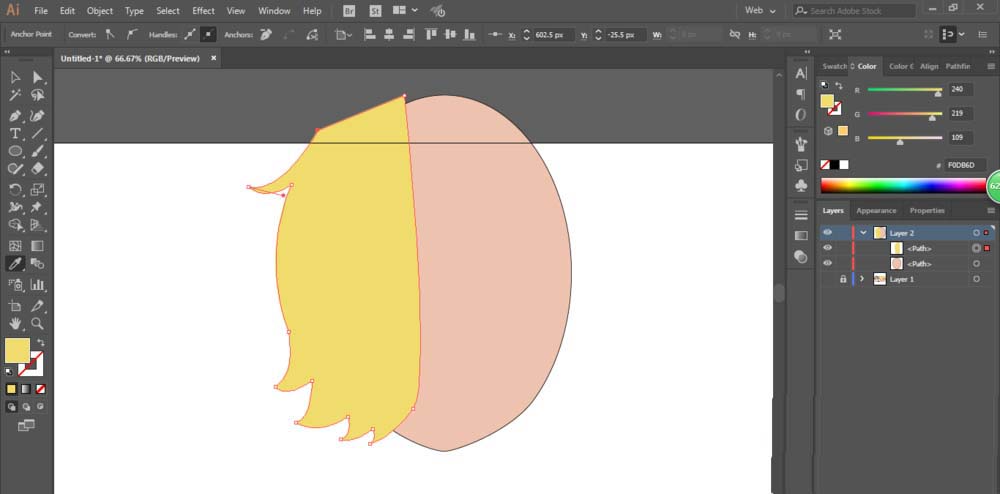Select the Selection tool arrow
Screen dimensions: 1000x494
[15, 77]
